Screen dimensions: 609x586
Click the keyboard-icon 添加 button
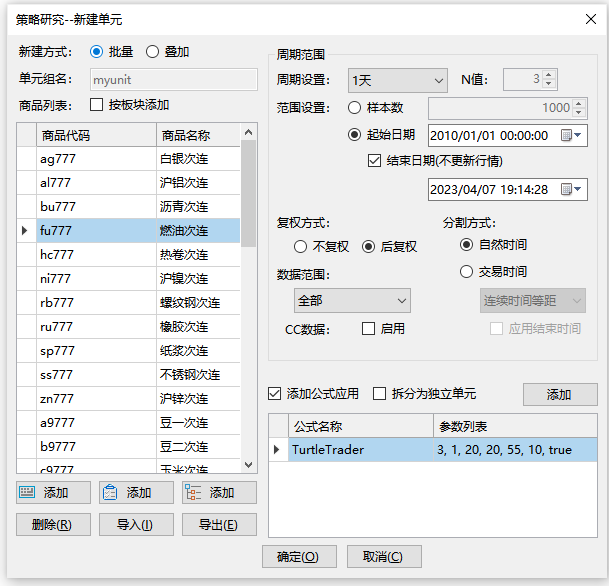point(53,493)
